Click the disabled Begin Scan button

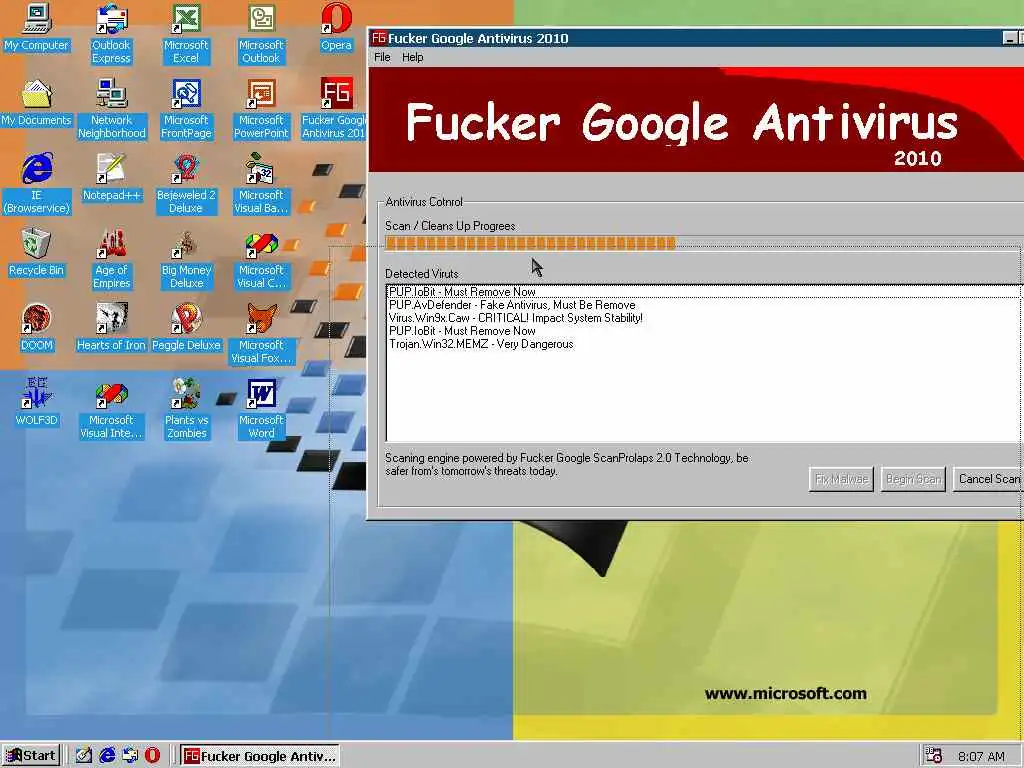[x=913, y=479]
